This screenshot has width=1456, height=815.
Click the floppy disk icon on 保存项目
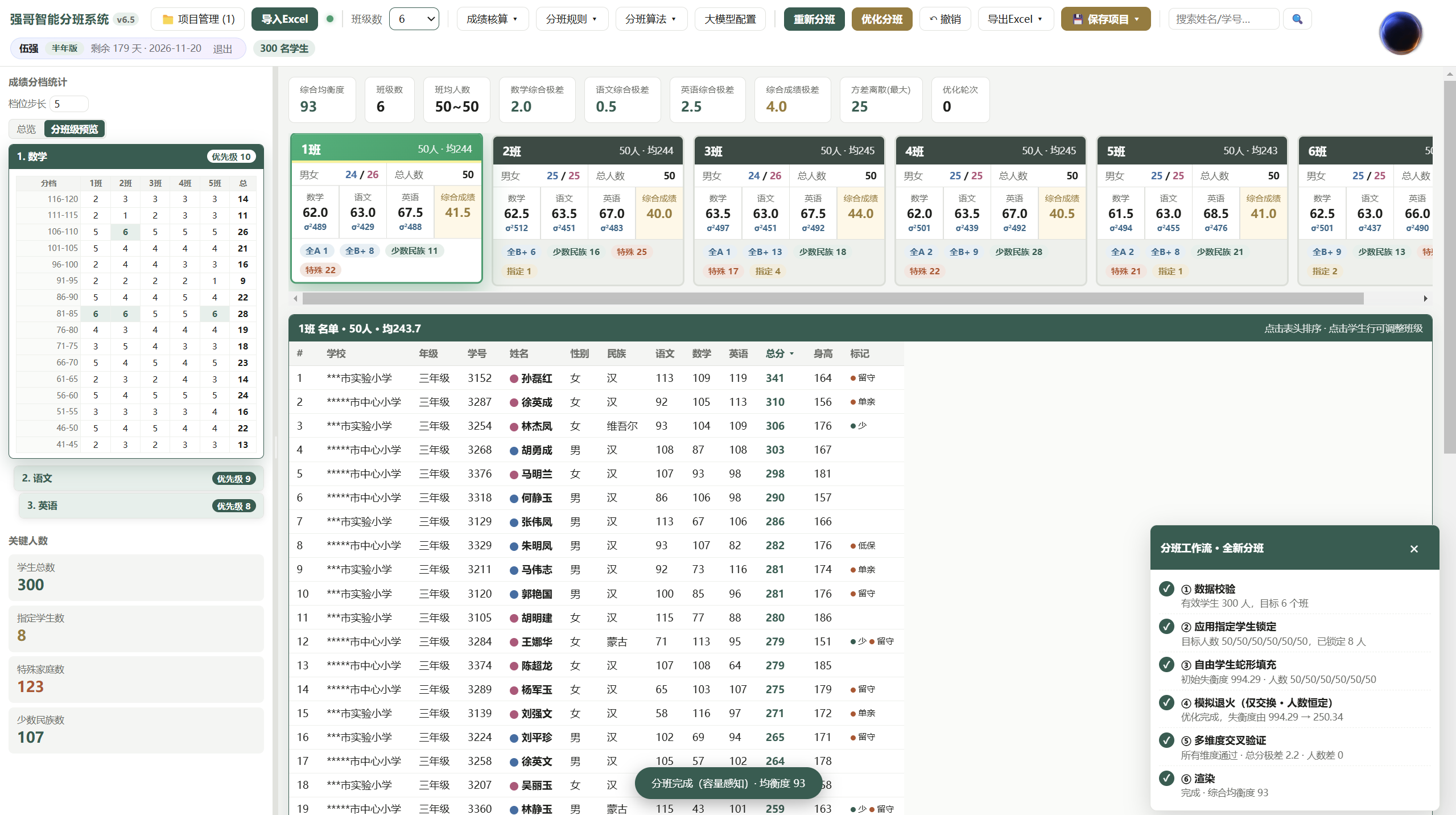click(1078, 19)
